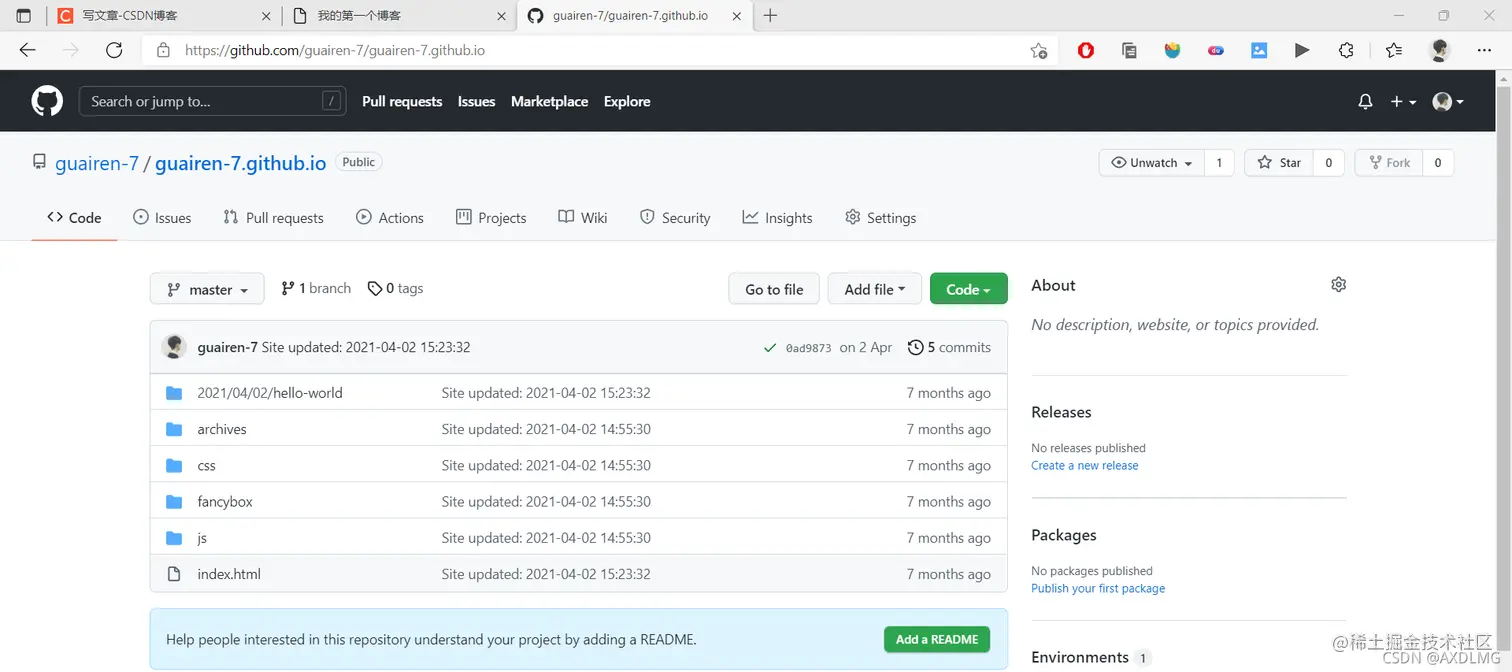
Task: Click the 2021/04/02/hello-world folder icon
Action: pos(174,393)
